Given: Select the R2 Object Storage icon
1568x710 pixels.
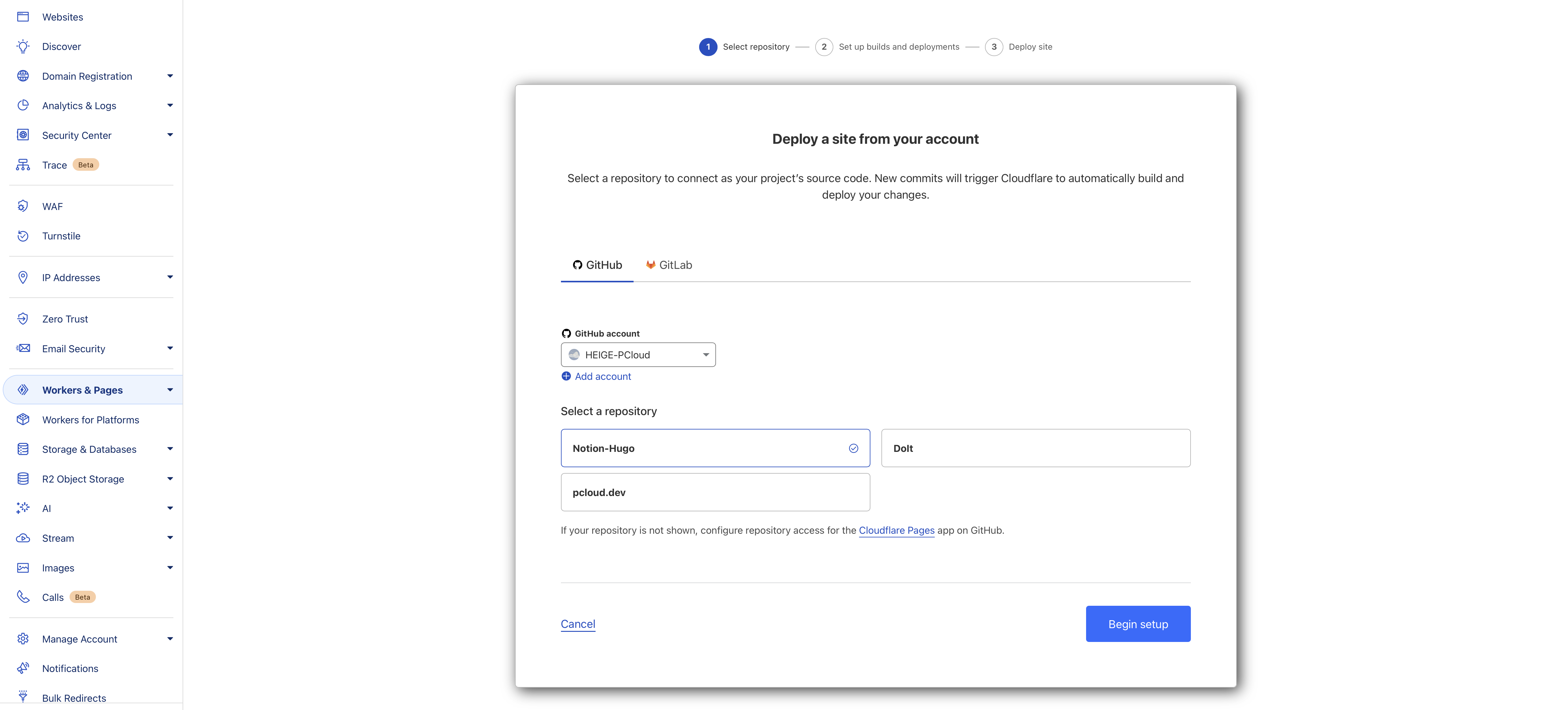Looking at the screenshot, I should coord(23,479).
